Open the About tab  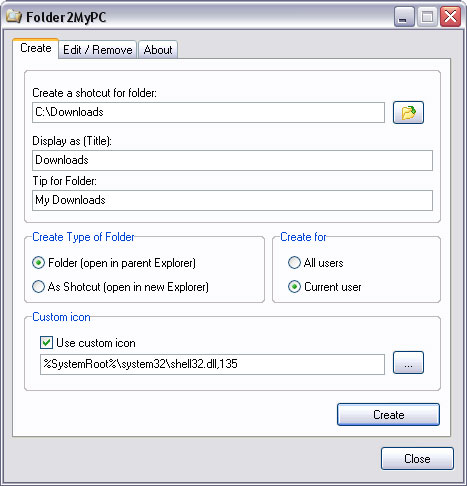click(x=158, y=50)
